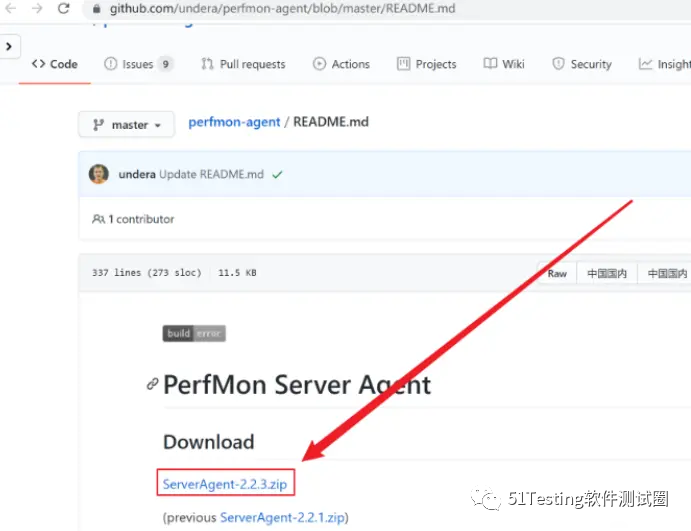Open the Update README.md commit message
691x531 pixels.
point(212,175)
